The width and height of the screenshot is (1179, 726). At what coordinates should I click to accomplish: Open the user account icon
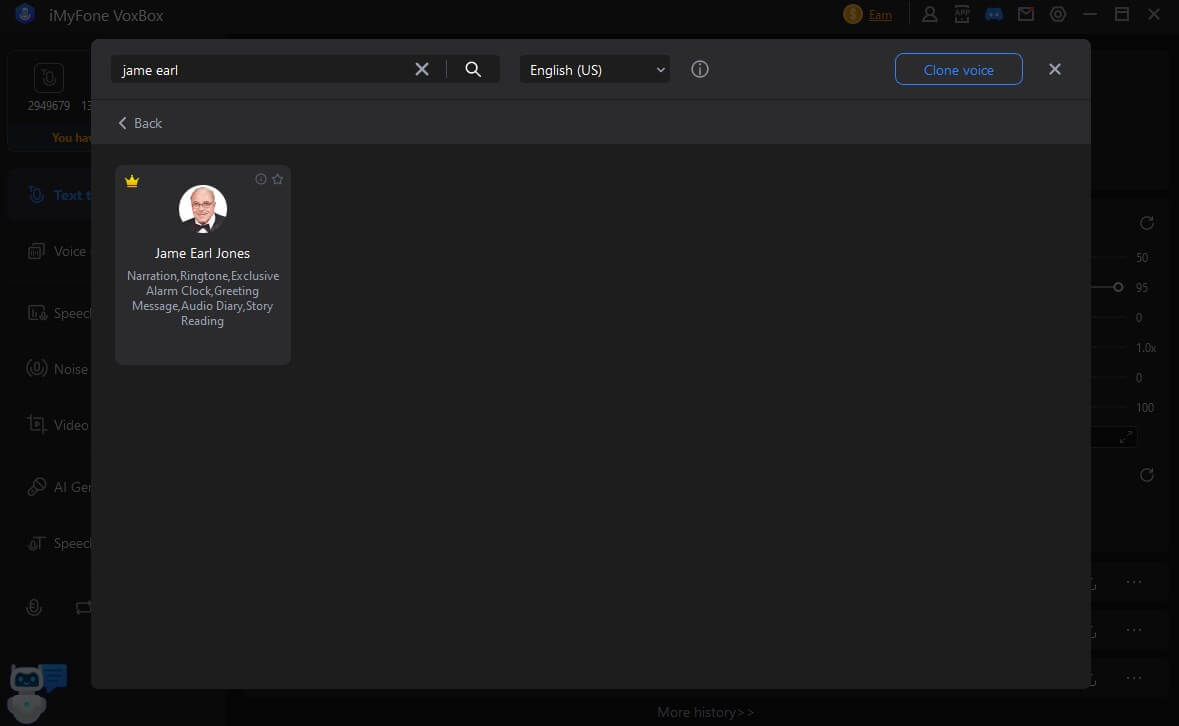coord(929,14)
